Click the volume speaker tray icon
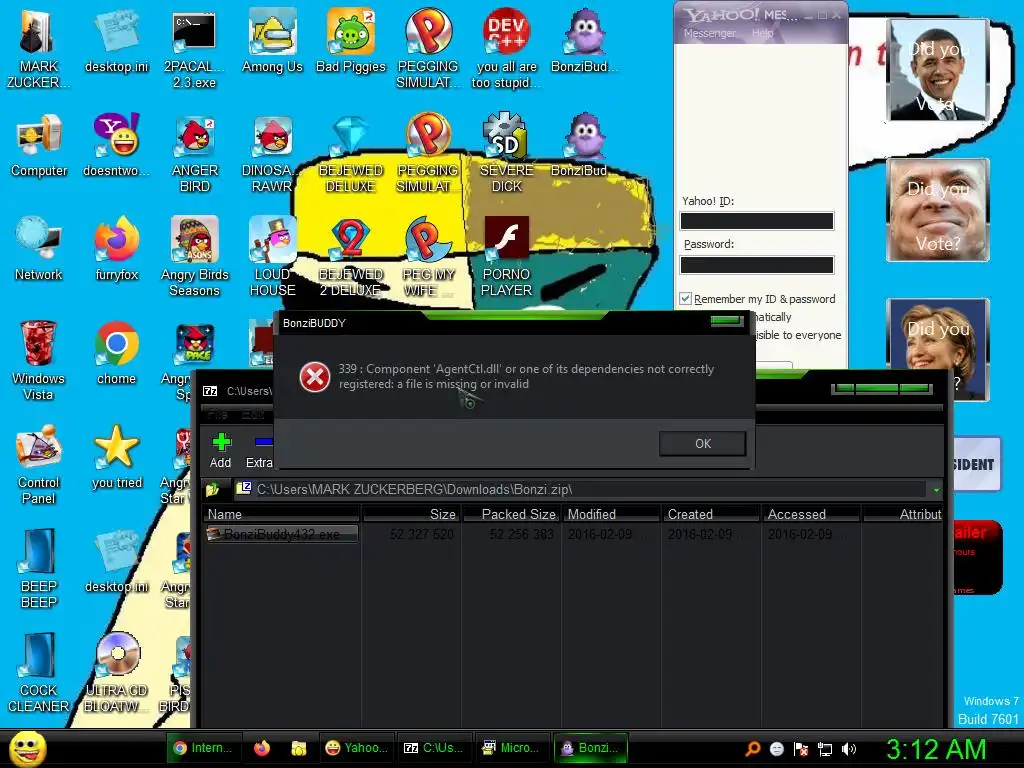 pos(849,749)
